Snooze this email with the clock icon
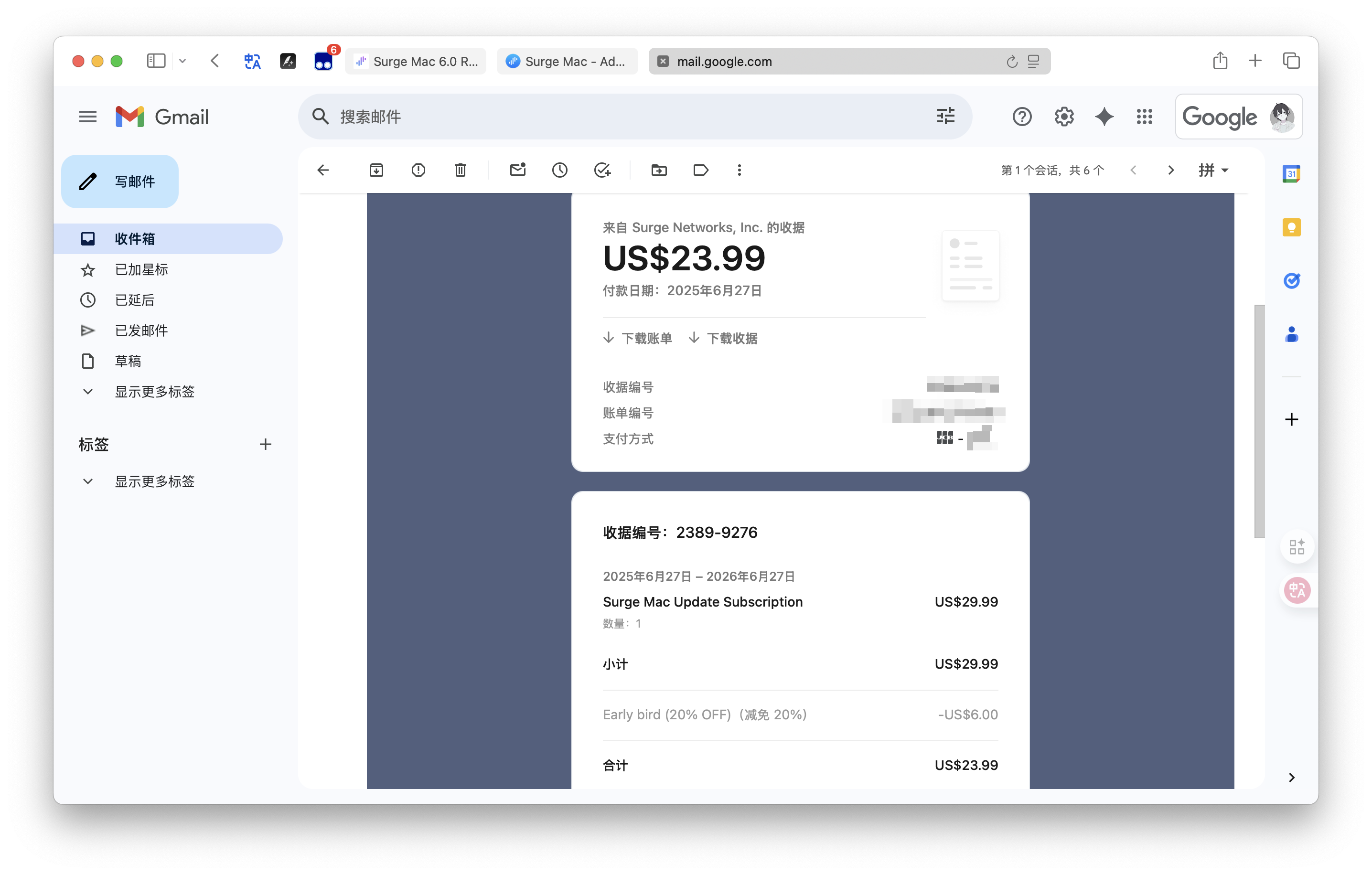The width and height of the screenshot is (1372, 875). pos(559,170)
